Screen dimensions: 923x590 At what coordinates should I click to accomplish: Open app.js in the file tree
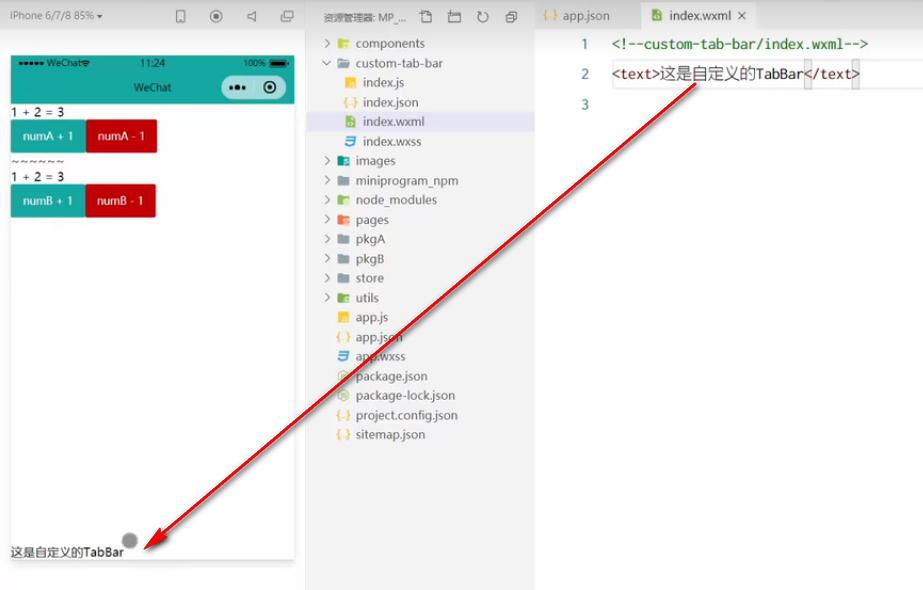tap(371, 317)
